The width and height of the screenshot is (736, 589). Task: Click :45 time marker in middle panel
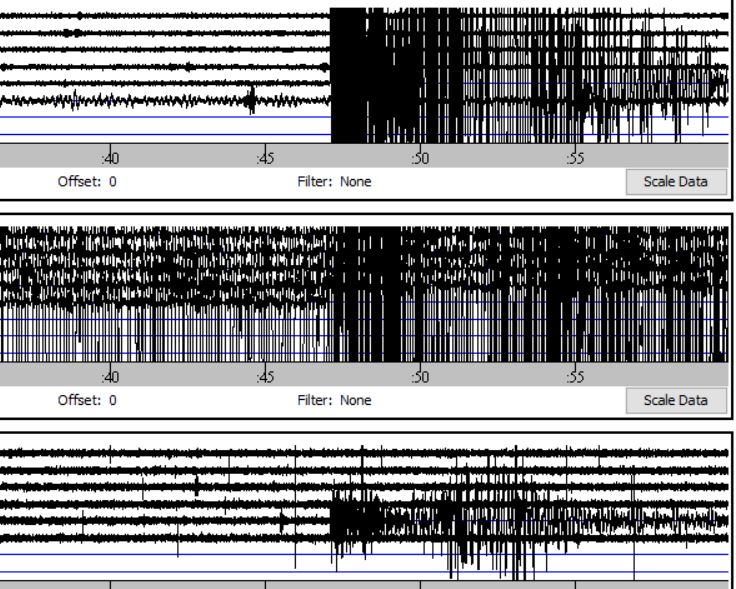point(265,377)
